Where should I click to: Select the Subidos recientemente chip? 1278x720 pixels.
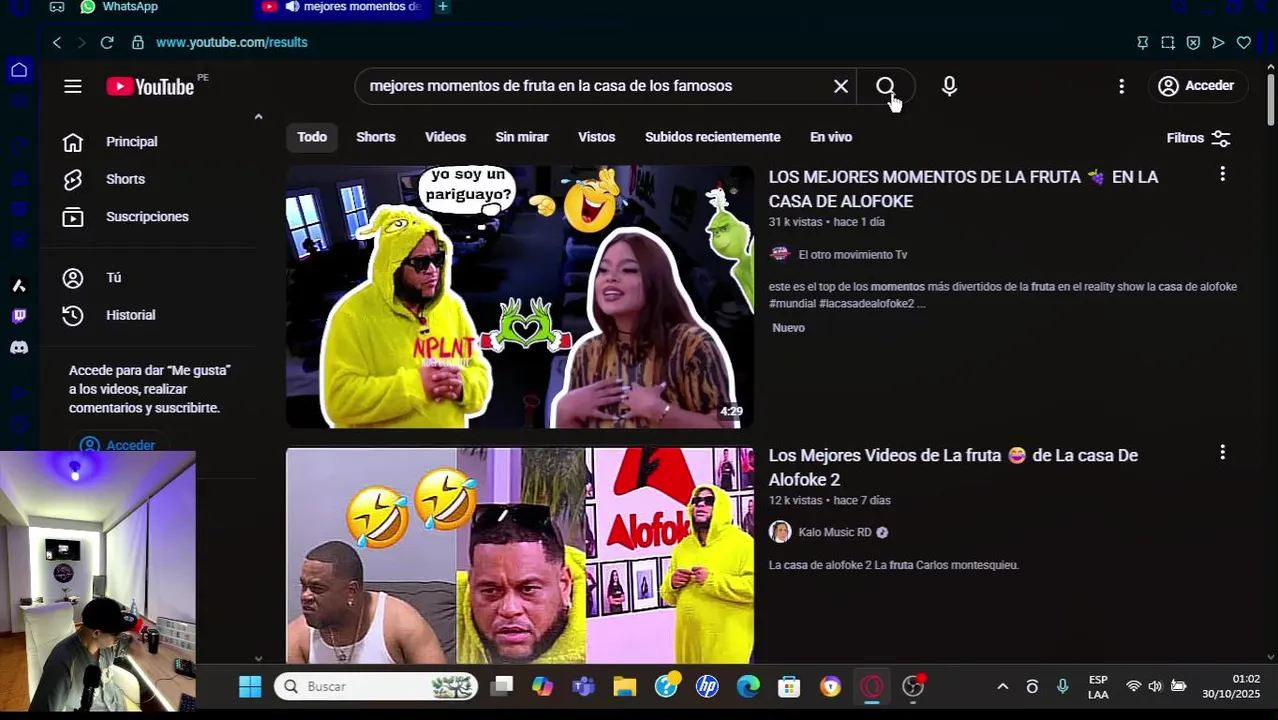click(712, 137)
